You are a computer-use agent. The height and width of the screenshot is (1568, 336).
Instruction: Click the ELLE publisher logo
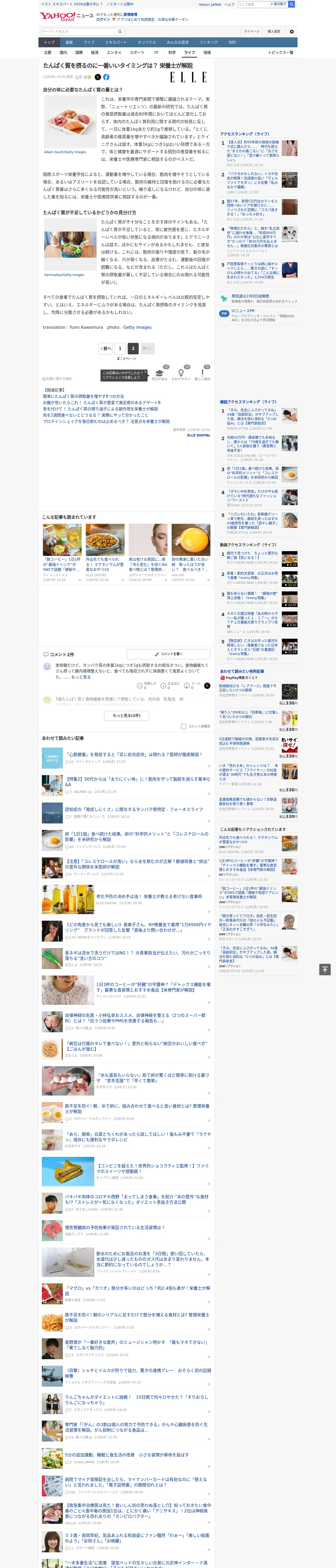click(188, 77)
